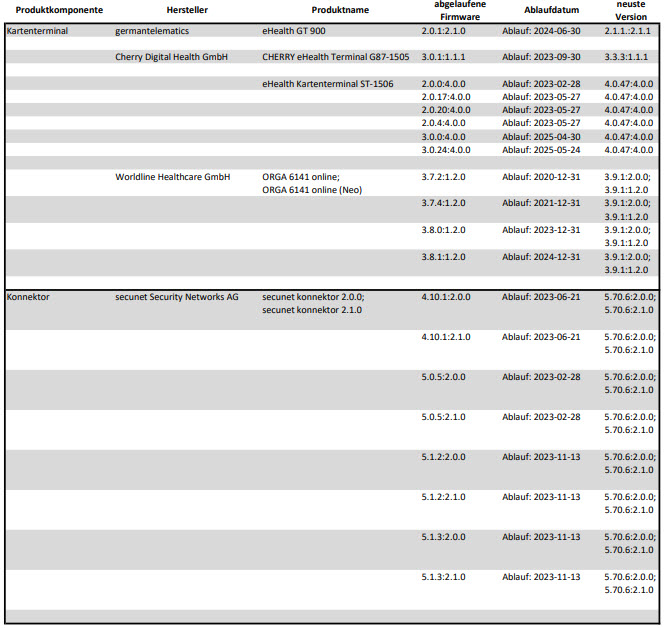
Task: Click firmware value 3.8.0:1.2.0
Action: [x=443, y=230]
